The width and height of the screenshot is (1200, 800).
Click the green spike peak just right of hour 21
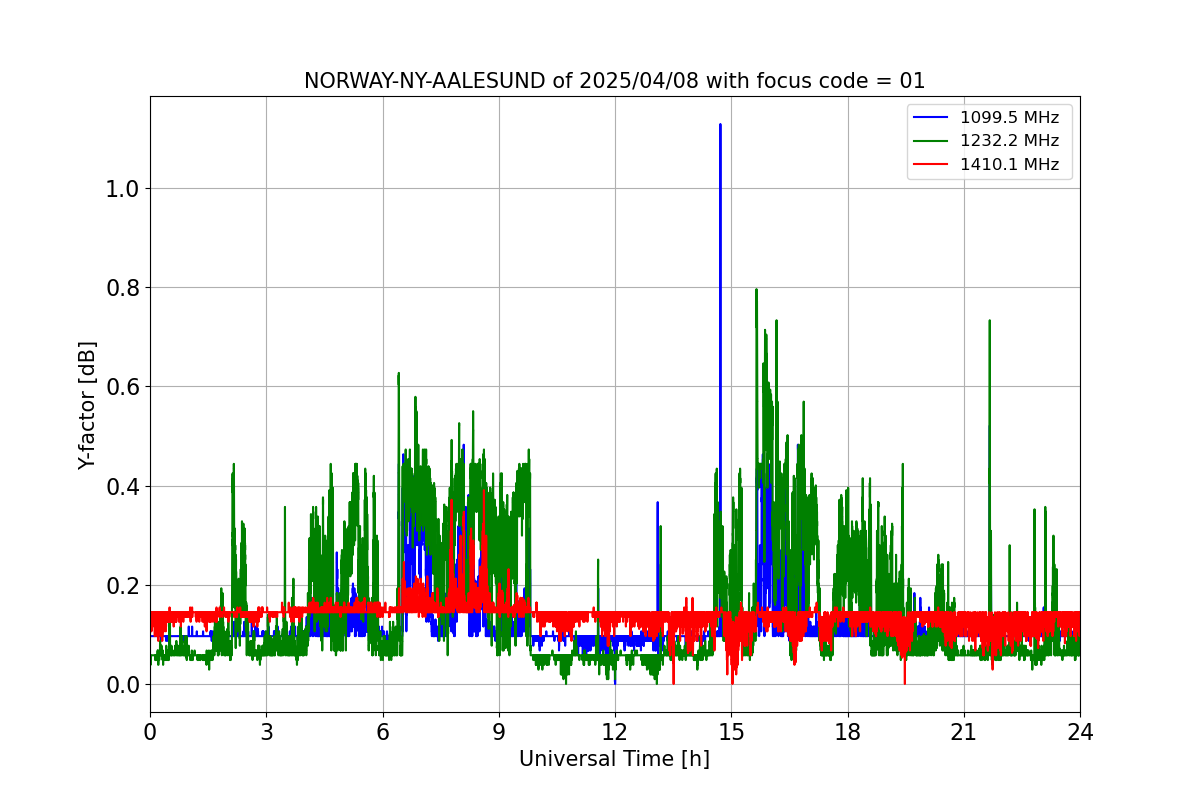989,322
